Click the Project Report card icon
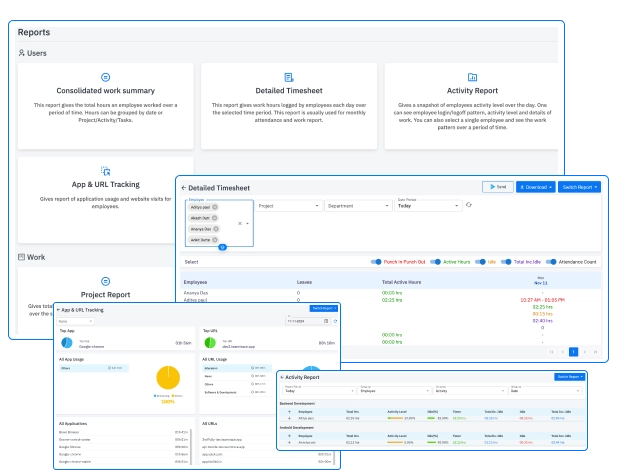The width and height of the screenshot is (617, 472). pos(106,282)
